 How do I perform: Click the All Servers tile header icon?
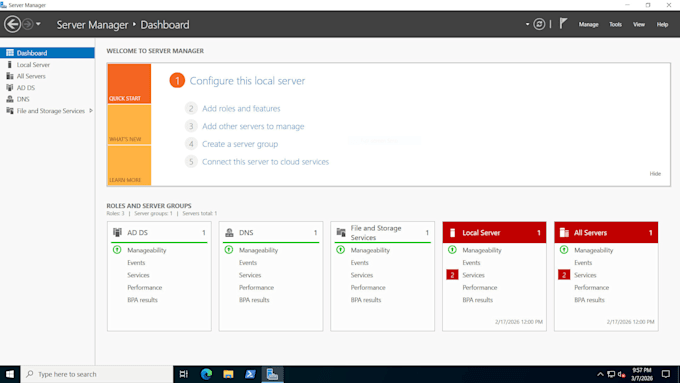click(x=564, y=233)
